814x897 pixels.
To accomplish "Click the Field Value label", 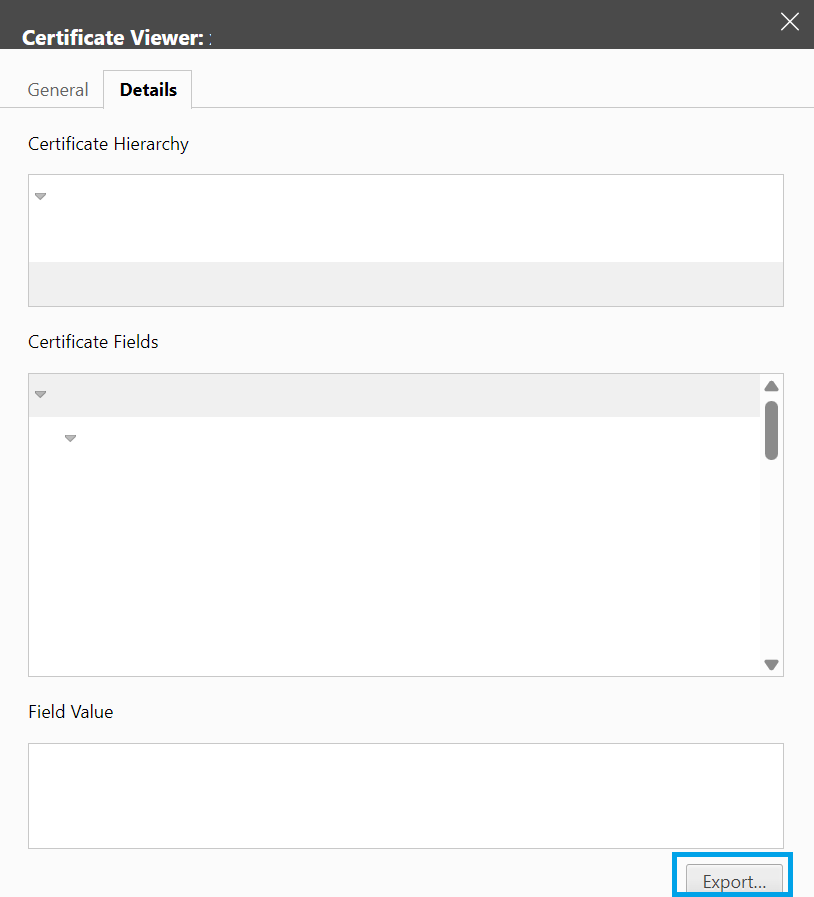I will [70, 712].
